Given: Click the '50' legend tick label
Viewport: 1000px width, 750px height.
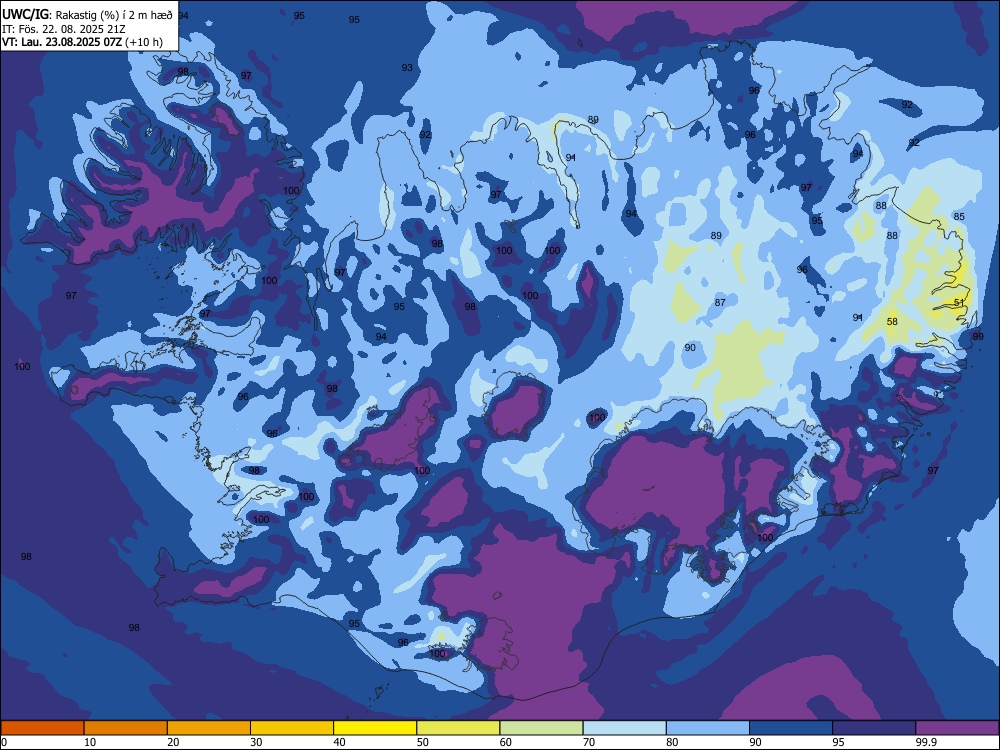Looking at the screenshot, I should (x=423, y=742).
